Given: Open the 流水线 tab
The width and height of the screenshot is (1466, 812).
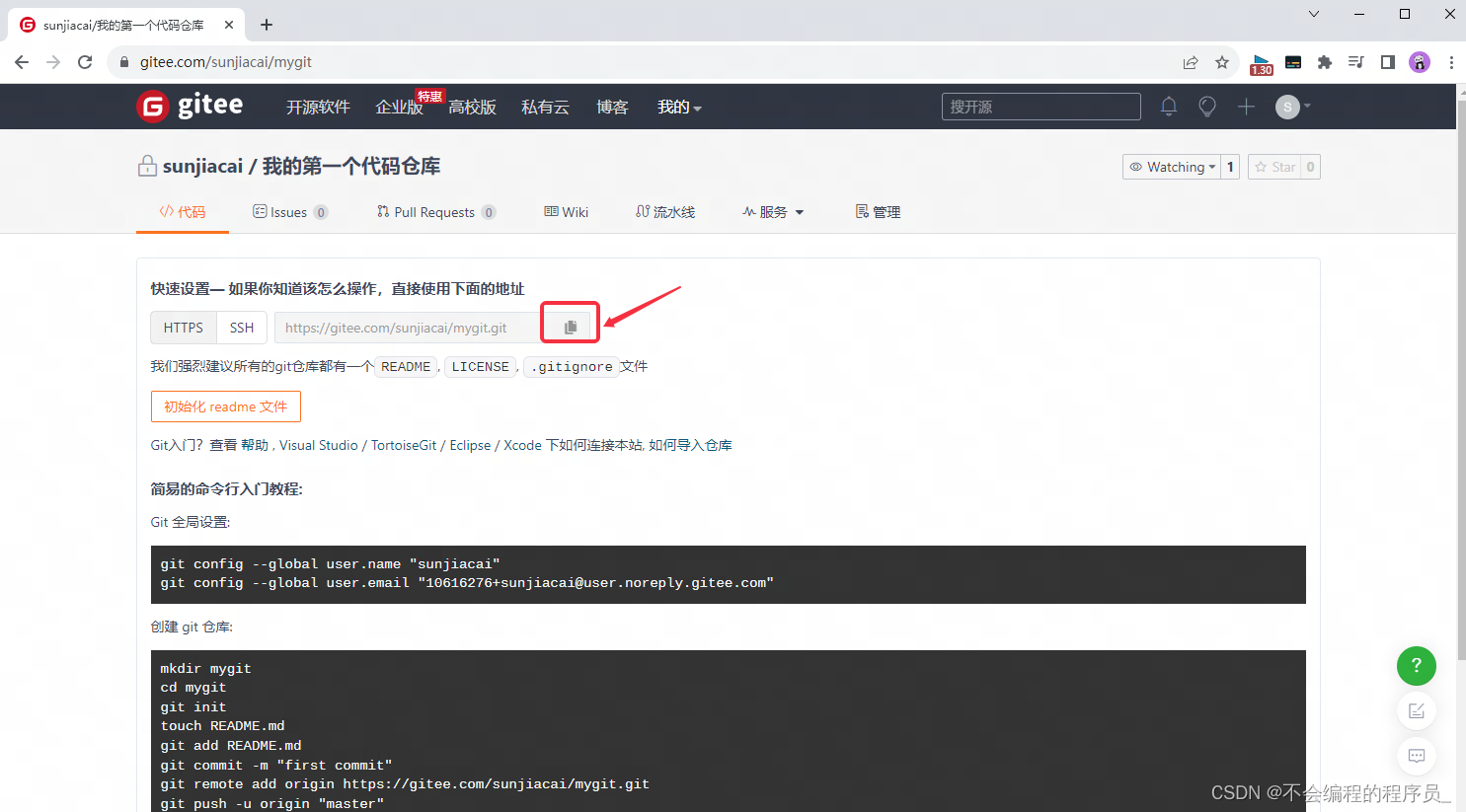Looking at the screenshot, I should pos(665,212).
